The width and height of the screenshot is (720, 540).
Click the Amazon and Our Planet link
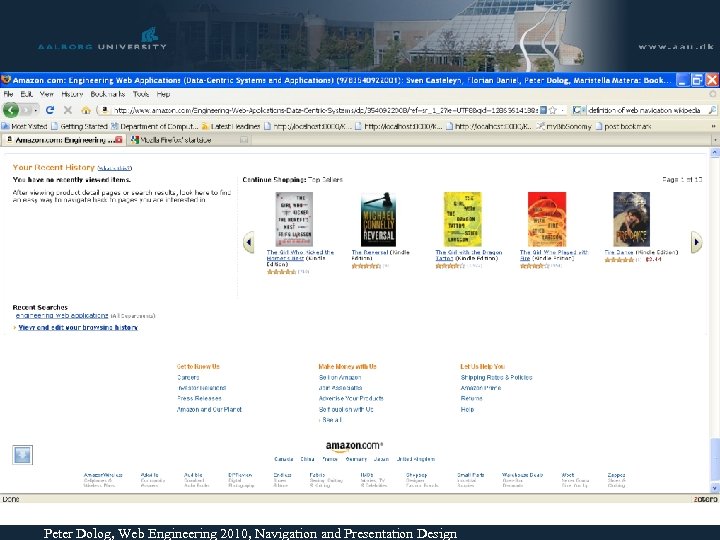(209, 409)
